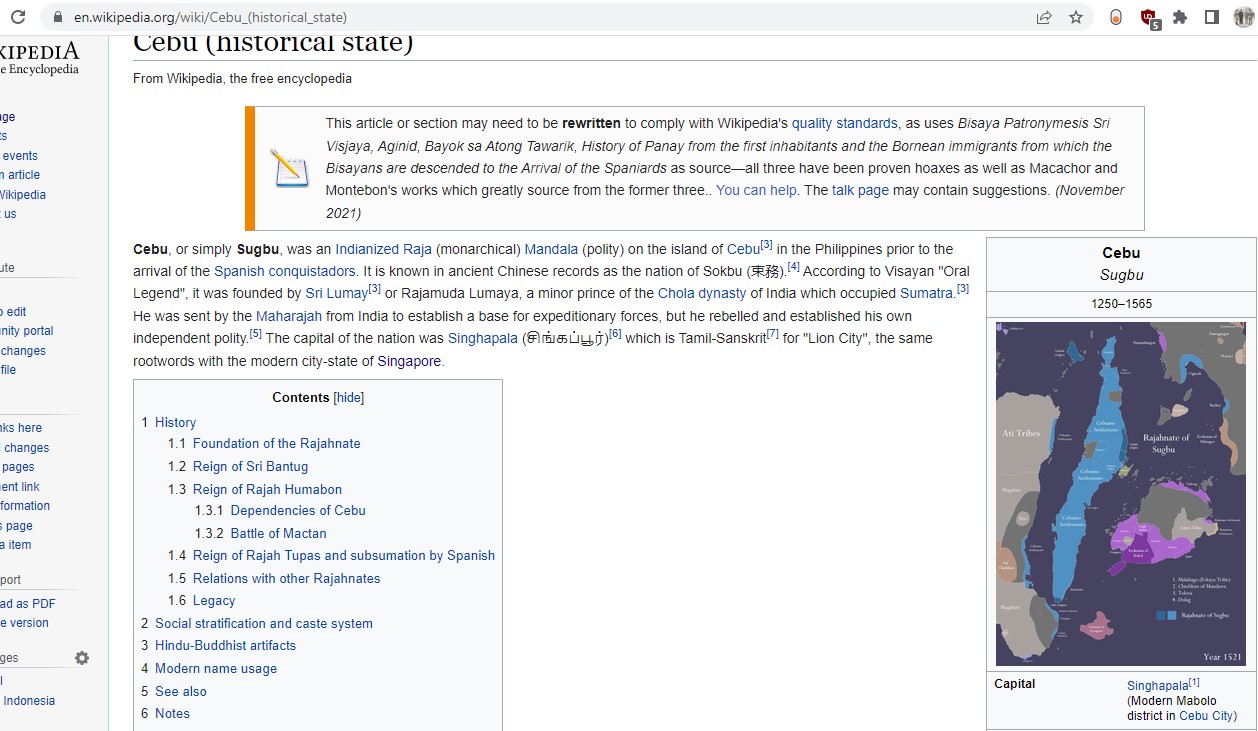The image size is (1258, 731).
Task: Toggle the browser side panel icon
Action: click(1212, 17)
